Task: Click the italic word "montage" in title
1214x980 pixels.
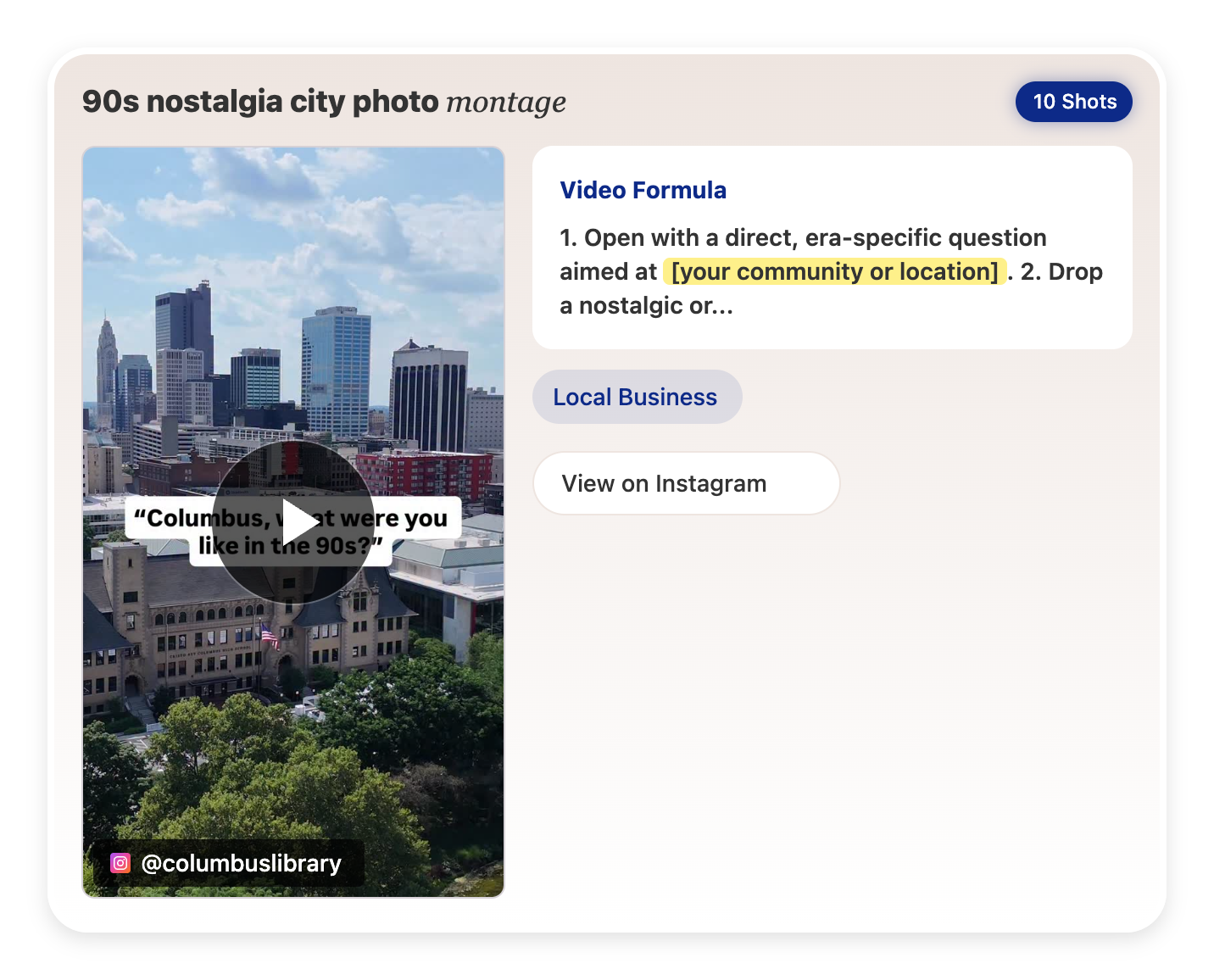Action: 506,103
